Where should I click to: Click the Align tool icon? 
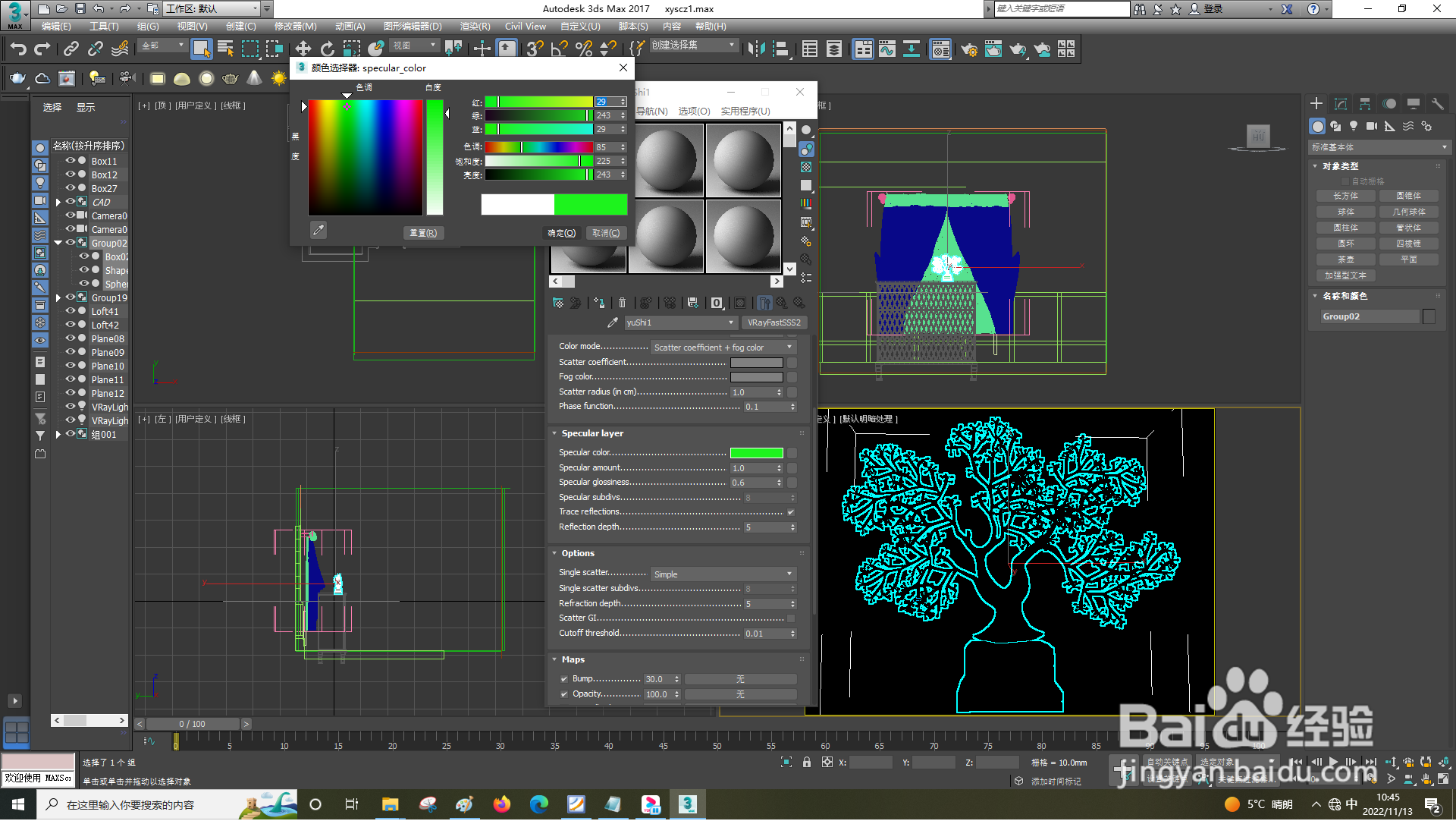coord(780,49)
